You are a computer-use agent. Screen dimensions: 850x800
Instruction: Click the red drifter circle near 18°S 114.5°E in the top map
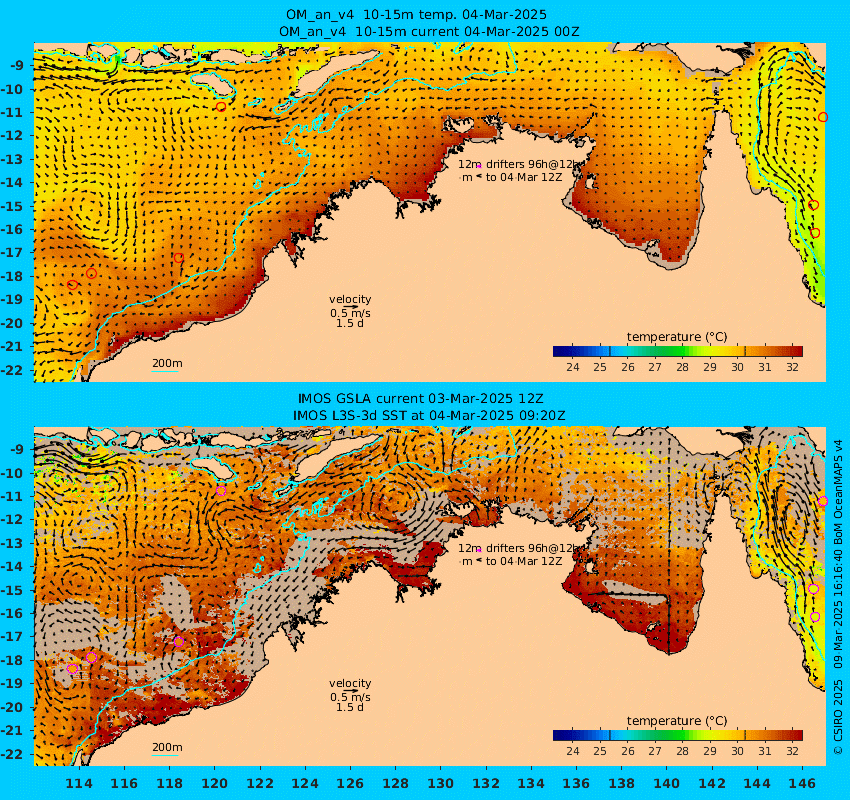click(x=92, y=273)
